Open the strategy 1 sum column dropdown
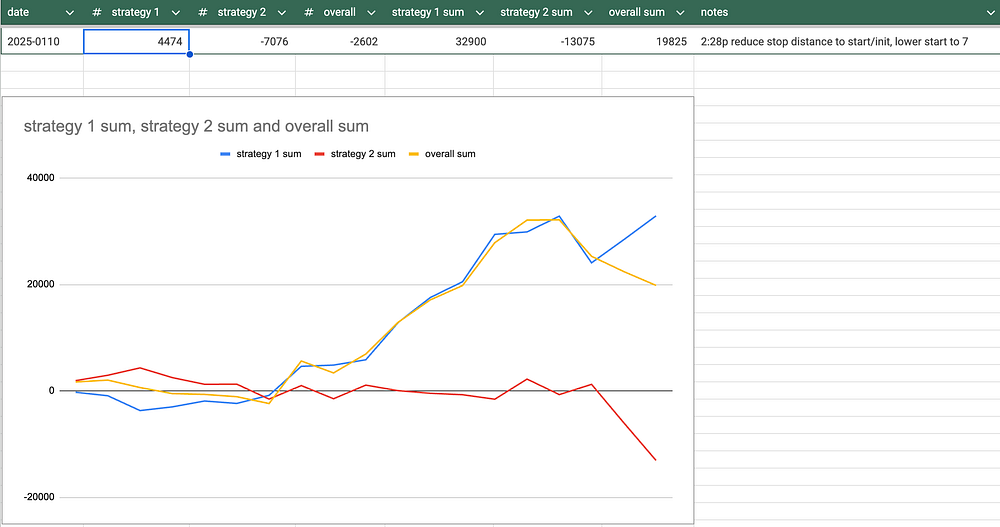1000x527 pixels. pos(480,13)
